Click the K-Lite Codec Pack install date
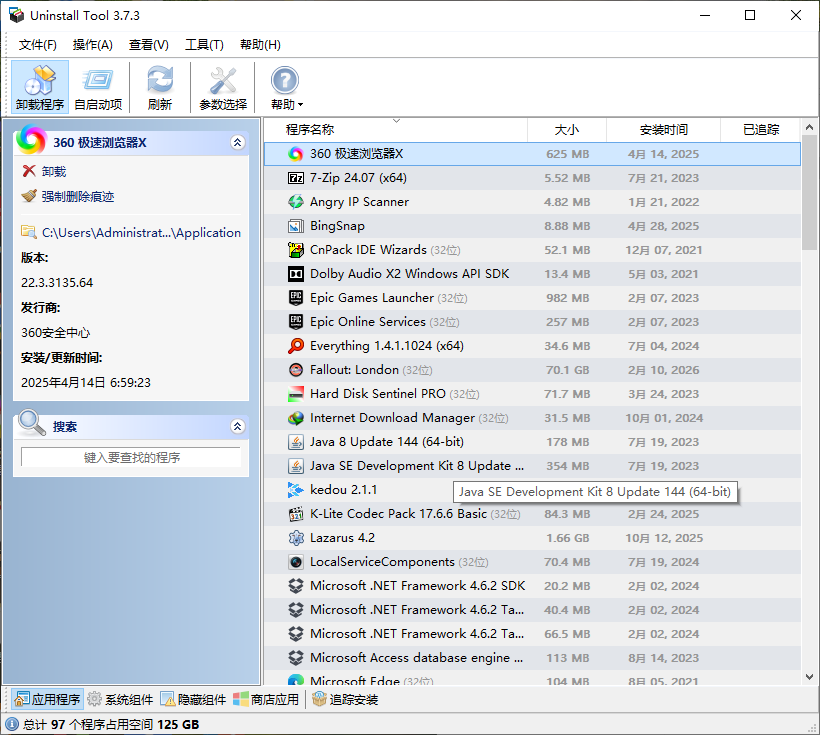Screen dimensions: 820x735 click(x=664, y=514)
